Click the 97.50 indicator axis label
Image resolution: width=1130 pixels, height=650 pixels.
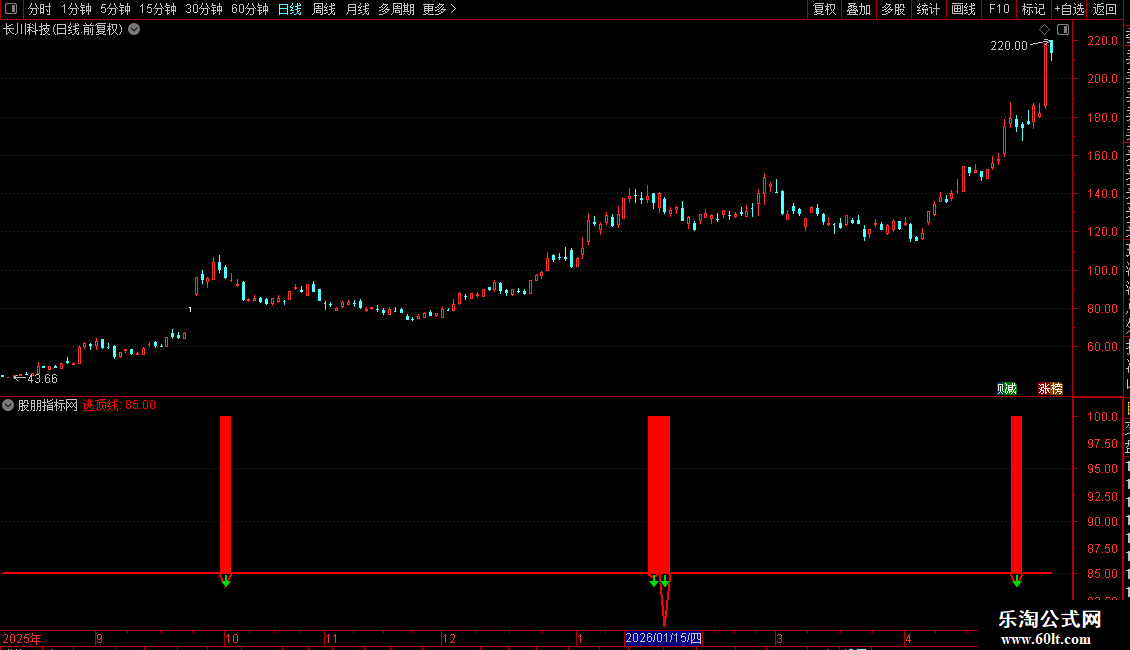[1103, 444]
